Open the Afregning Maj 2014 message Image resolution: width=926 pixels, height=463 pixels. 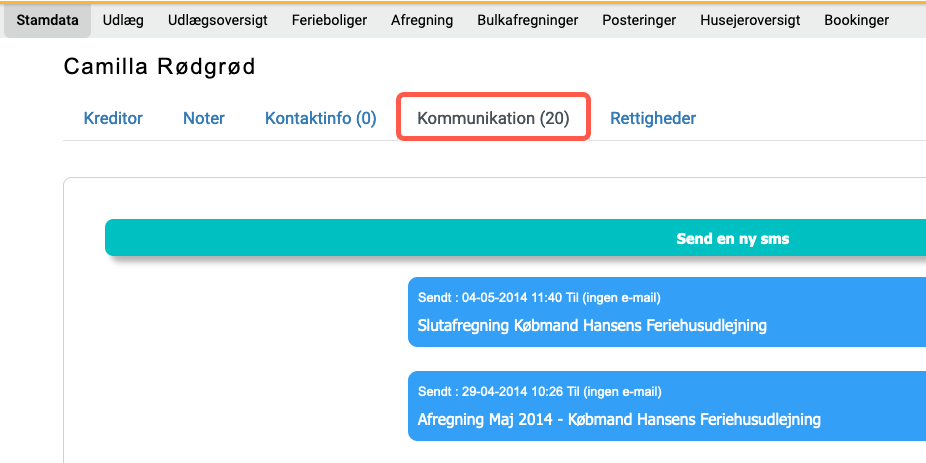(x=619, y=419)
